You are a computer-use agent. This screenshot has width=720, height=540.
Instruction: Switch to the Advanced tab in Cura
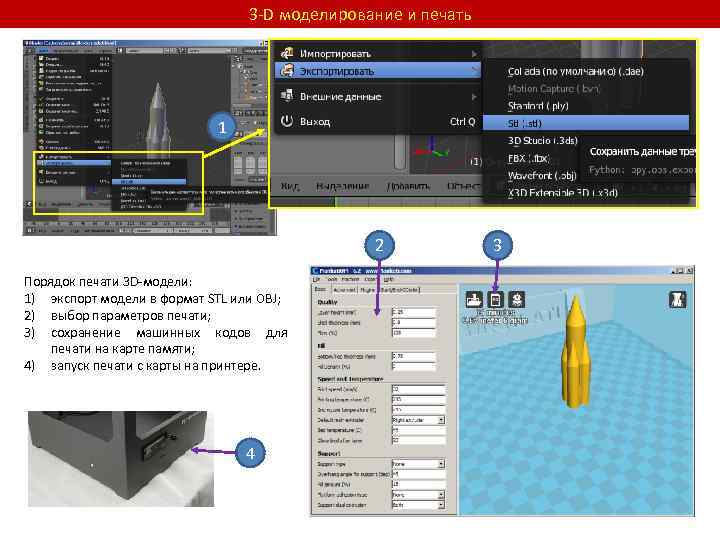click(x=344, y=290)
